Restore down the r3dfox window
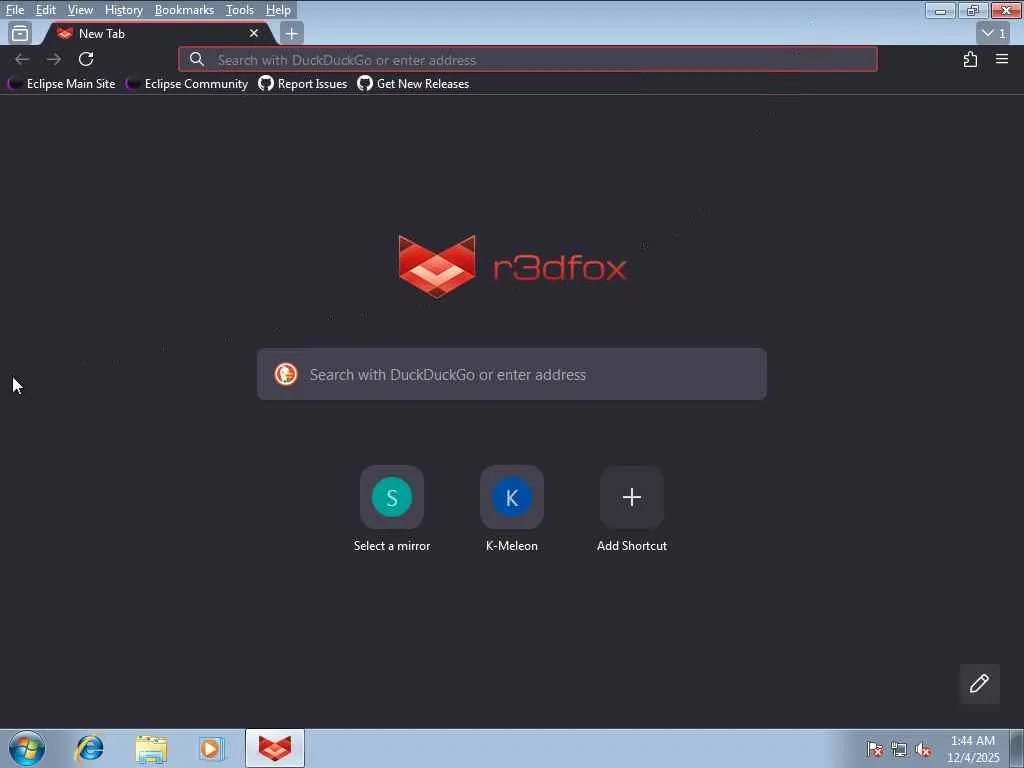 pos(973,10)
